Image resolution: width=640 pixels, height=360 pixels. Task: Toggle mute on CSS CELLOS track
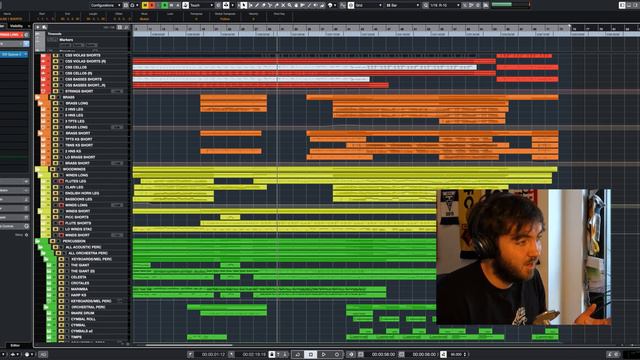(56, 67)
